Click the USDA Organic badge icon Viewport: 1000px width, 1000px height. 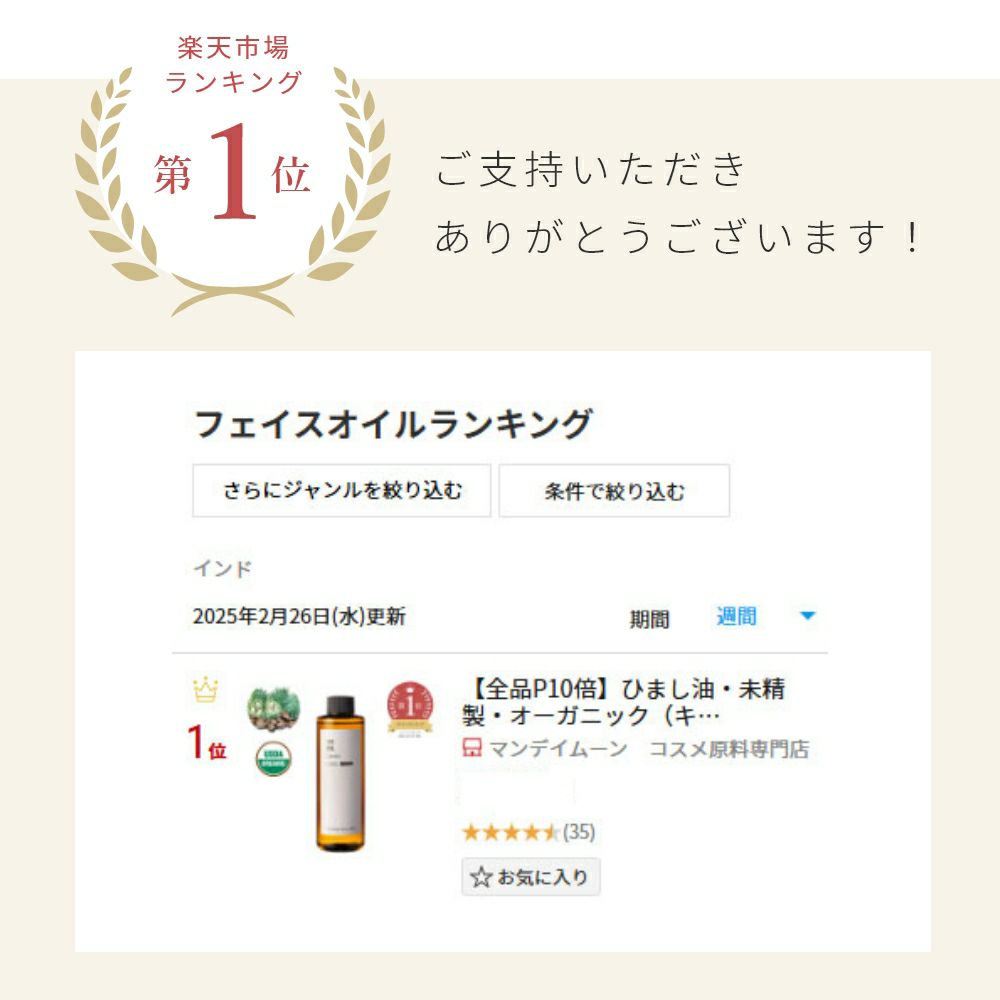tap(274, 758)
